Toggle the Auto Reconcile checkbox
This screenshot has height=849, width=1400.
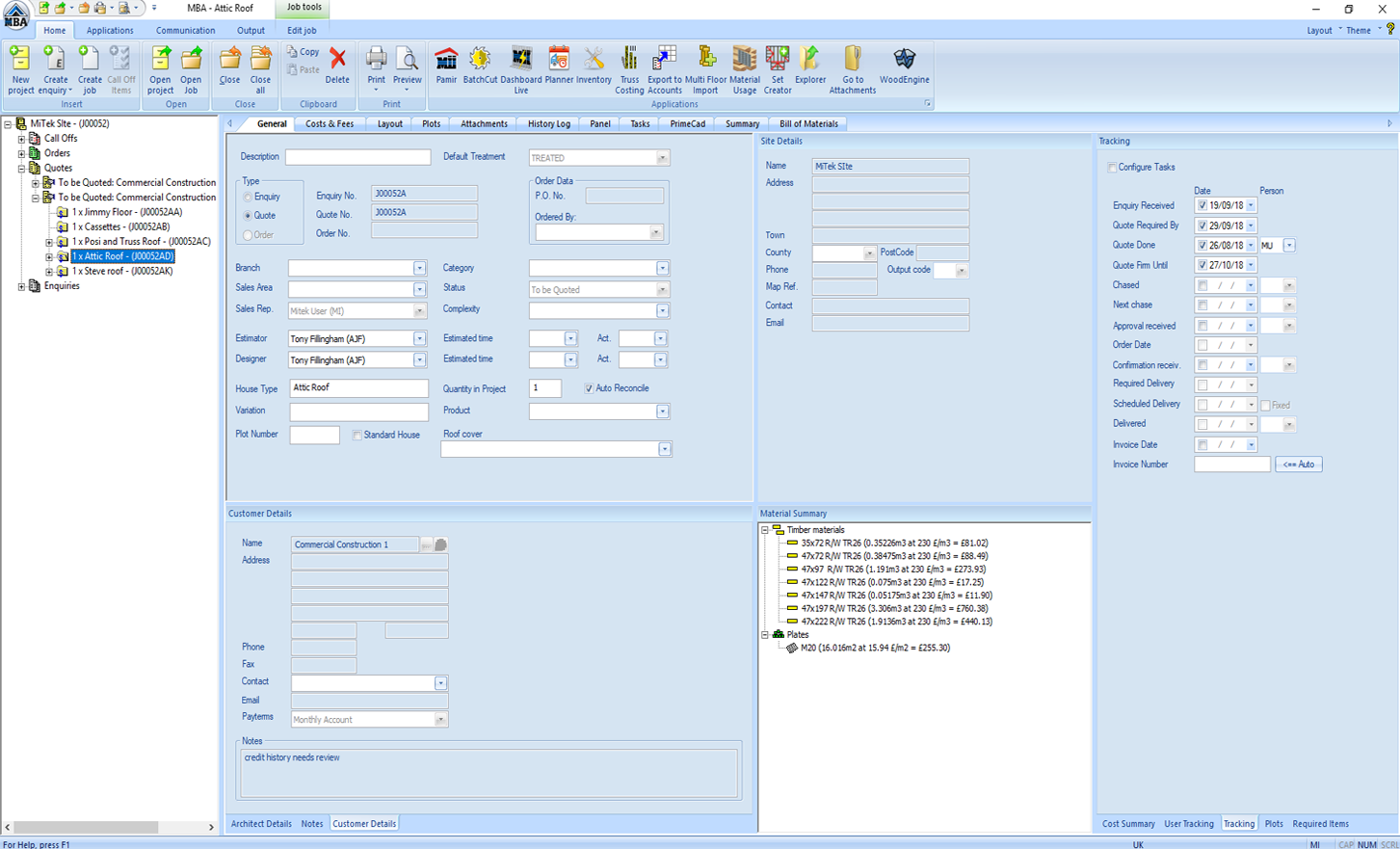[589, 388]
